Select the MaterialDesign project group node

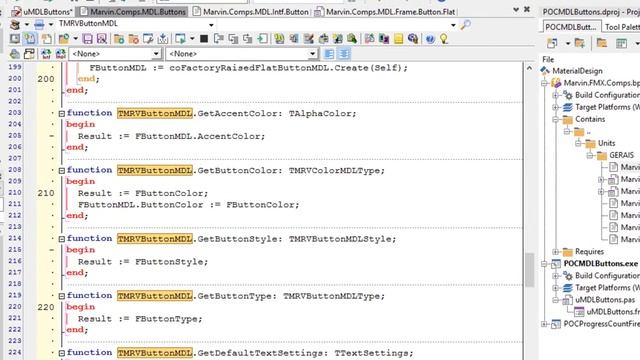tap(577, 71)
